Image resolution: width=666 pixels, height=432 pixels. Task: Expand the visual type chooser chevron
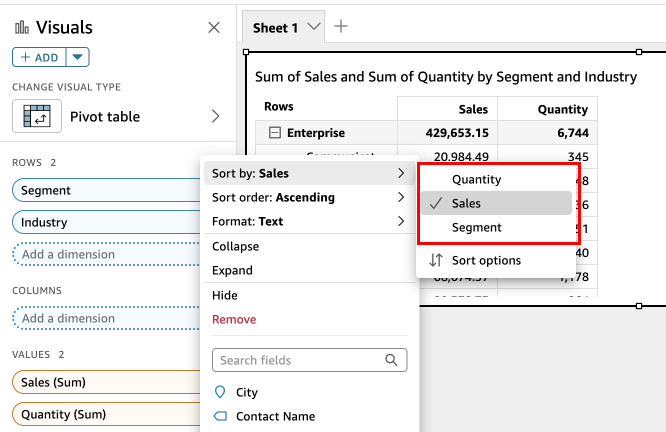[215, 116]
